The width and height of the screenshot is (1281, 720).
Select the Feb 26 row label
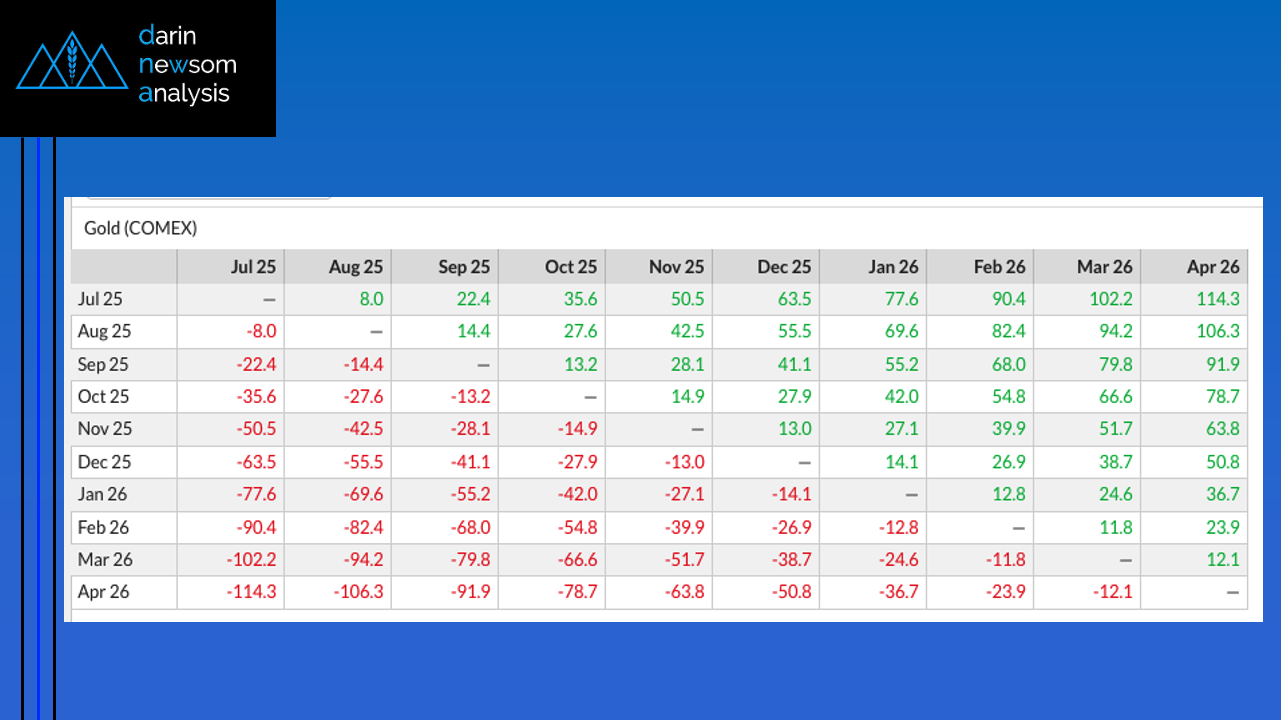pos(104,527)
